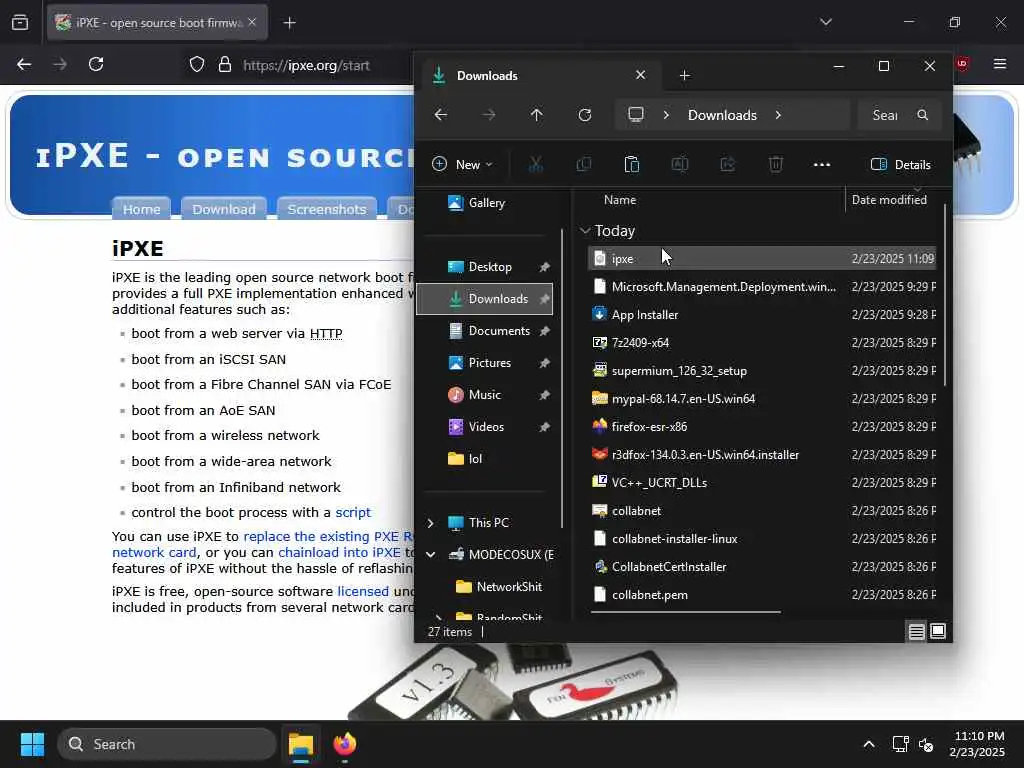Click the Copy icon in Explorer toolbar
Screen dimensions: 1024x768
pyautogui.click(x=584, y=165)
